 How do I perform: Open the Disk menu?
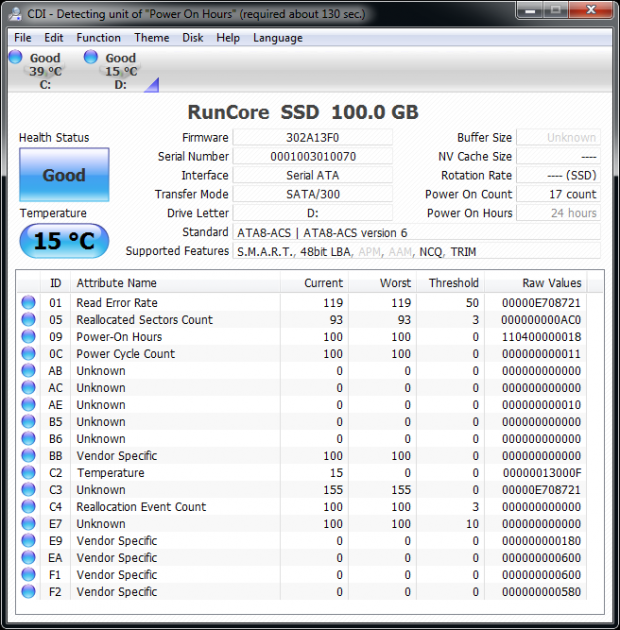tap(192, 38)
